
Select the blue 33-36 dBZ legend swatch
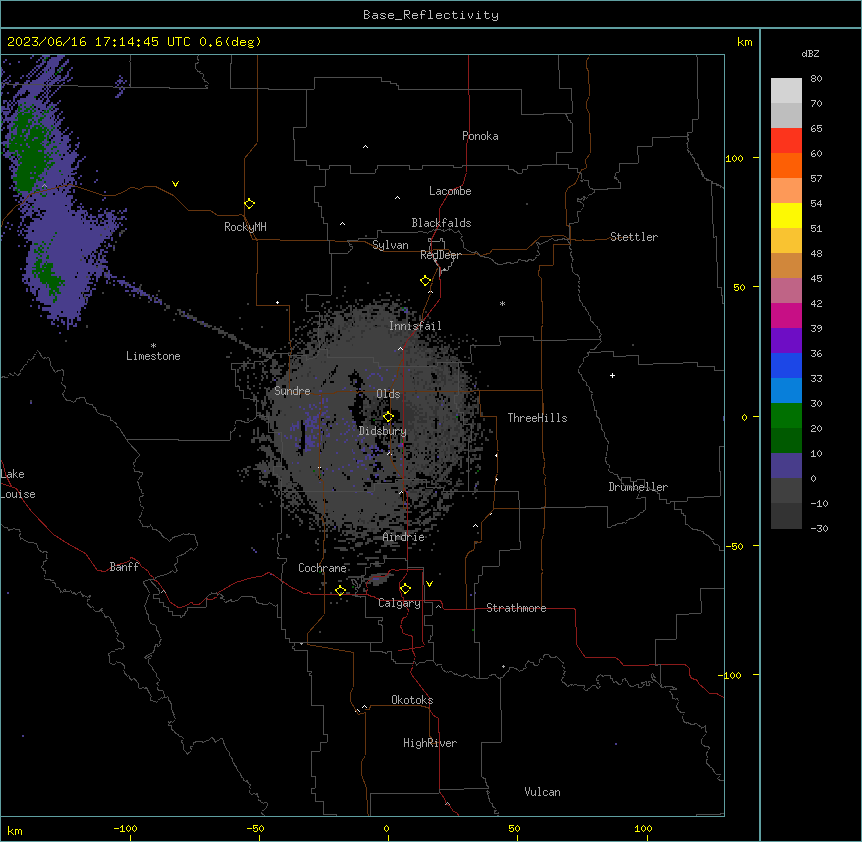point(786,365)
